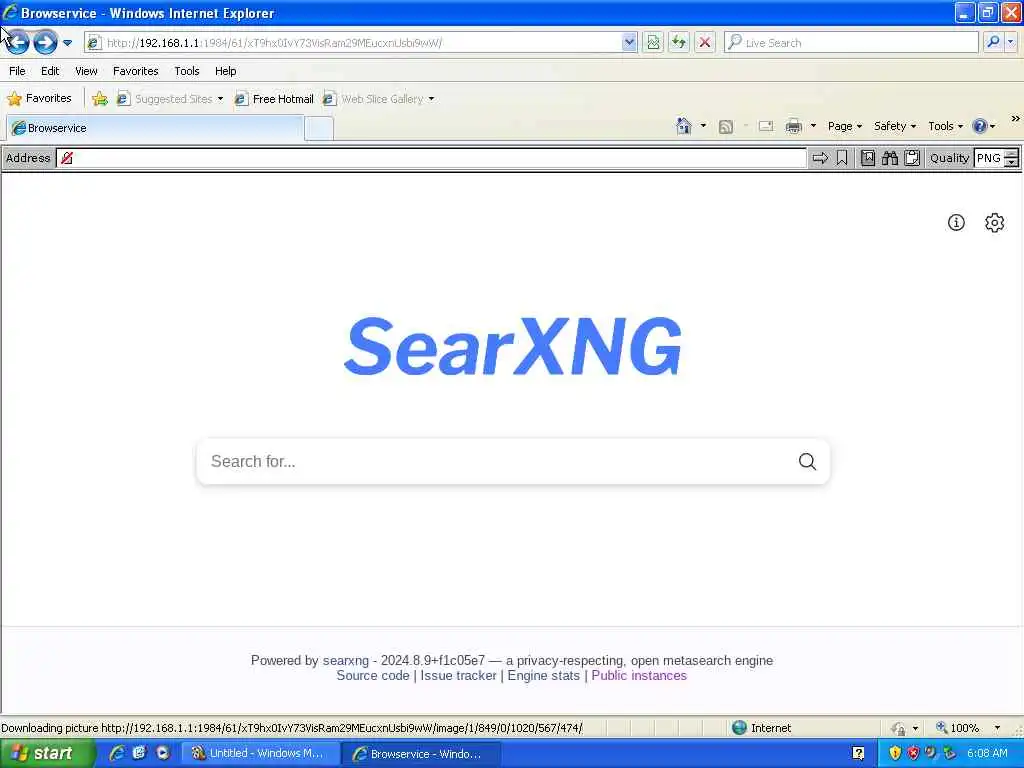
Task: Click the Browservice Go arrow icon
Action: point(820,158)
